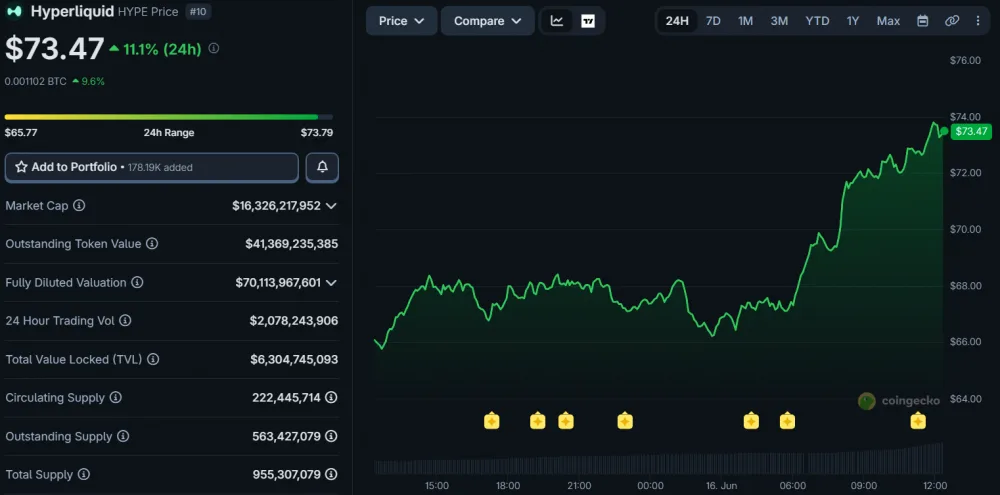Open the Price dropdown
The width and height of the screenshot is (1000, 495).
402,21
